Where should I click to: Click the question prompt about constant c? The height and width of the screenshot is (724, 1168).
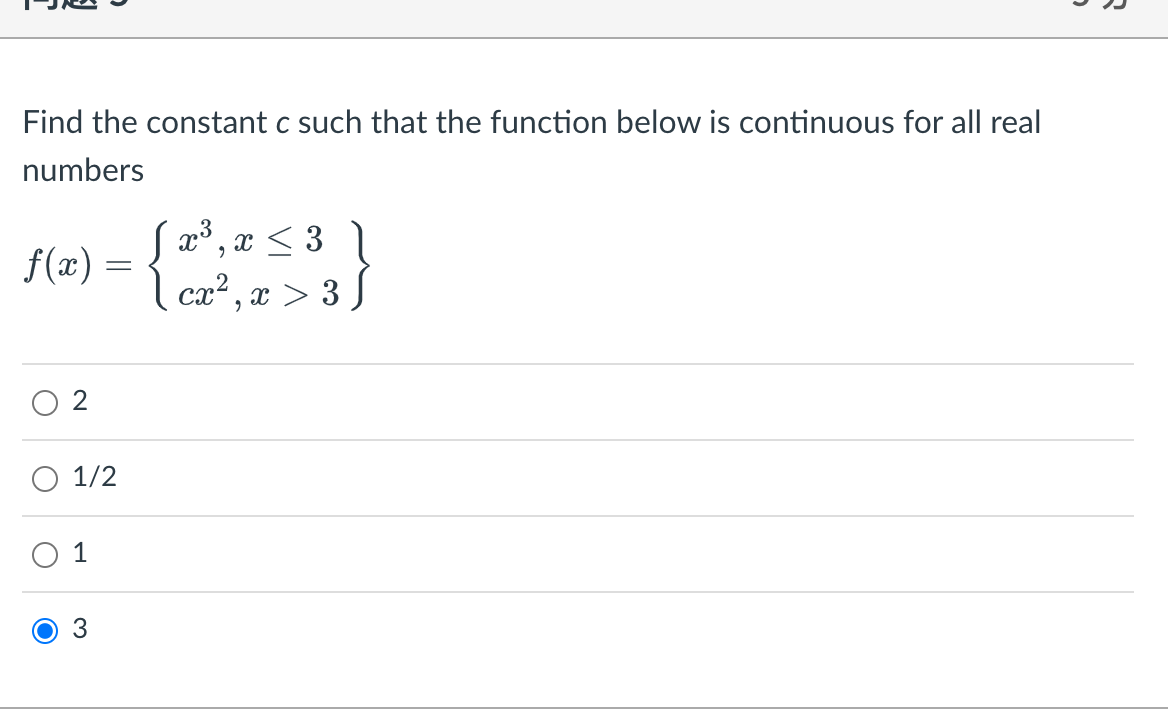[530, 145]
